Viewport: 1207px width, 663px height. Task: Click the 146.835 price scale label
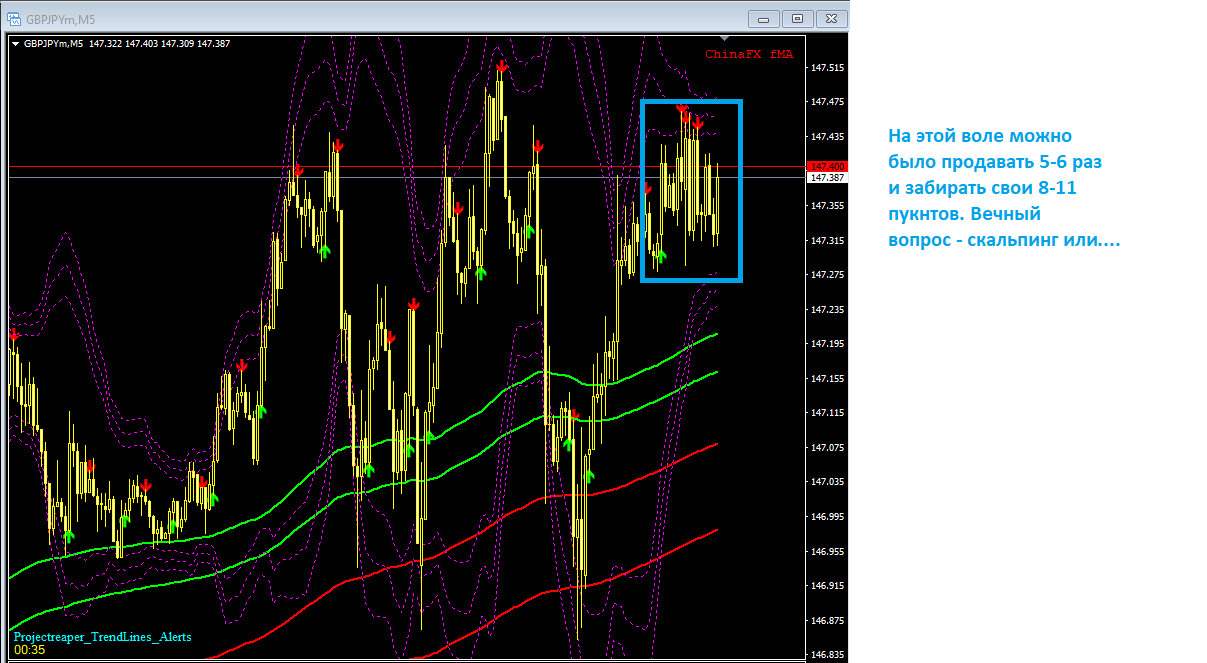coord(828,655)
